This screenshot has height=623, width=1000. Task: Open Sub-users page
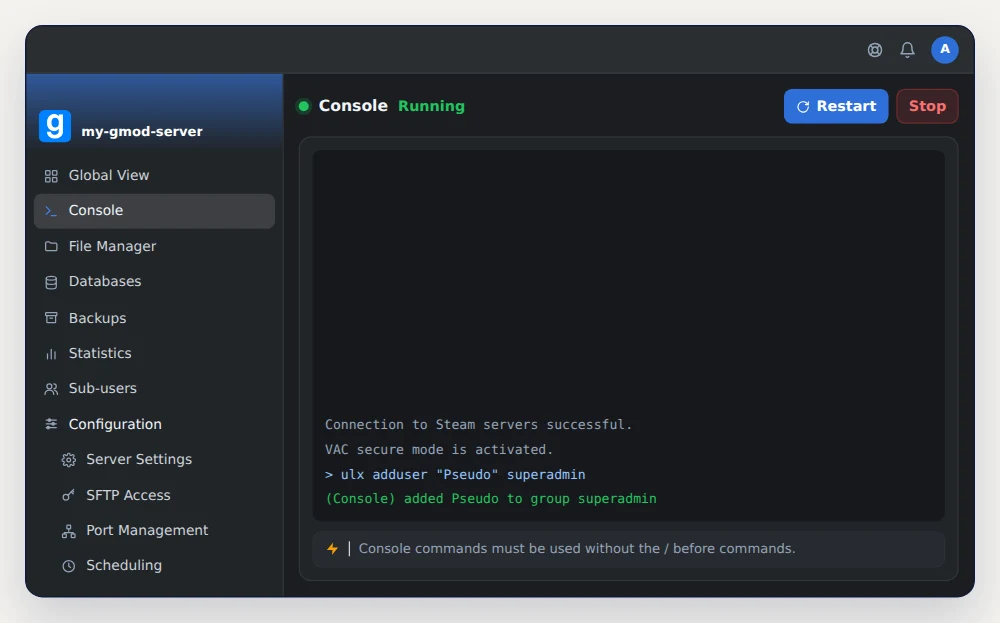click(x=154, y=388)
